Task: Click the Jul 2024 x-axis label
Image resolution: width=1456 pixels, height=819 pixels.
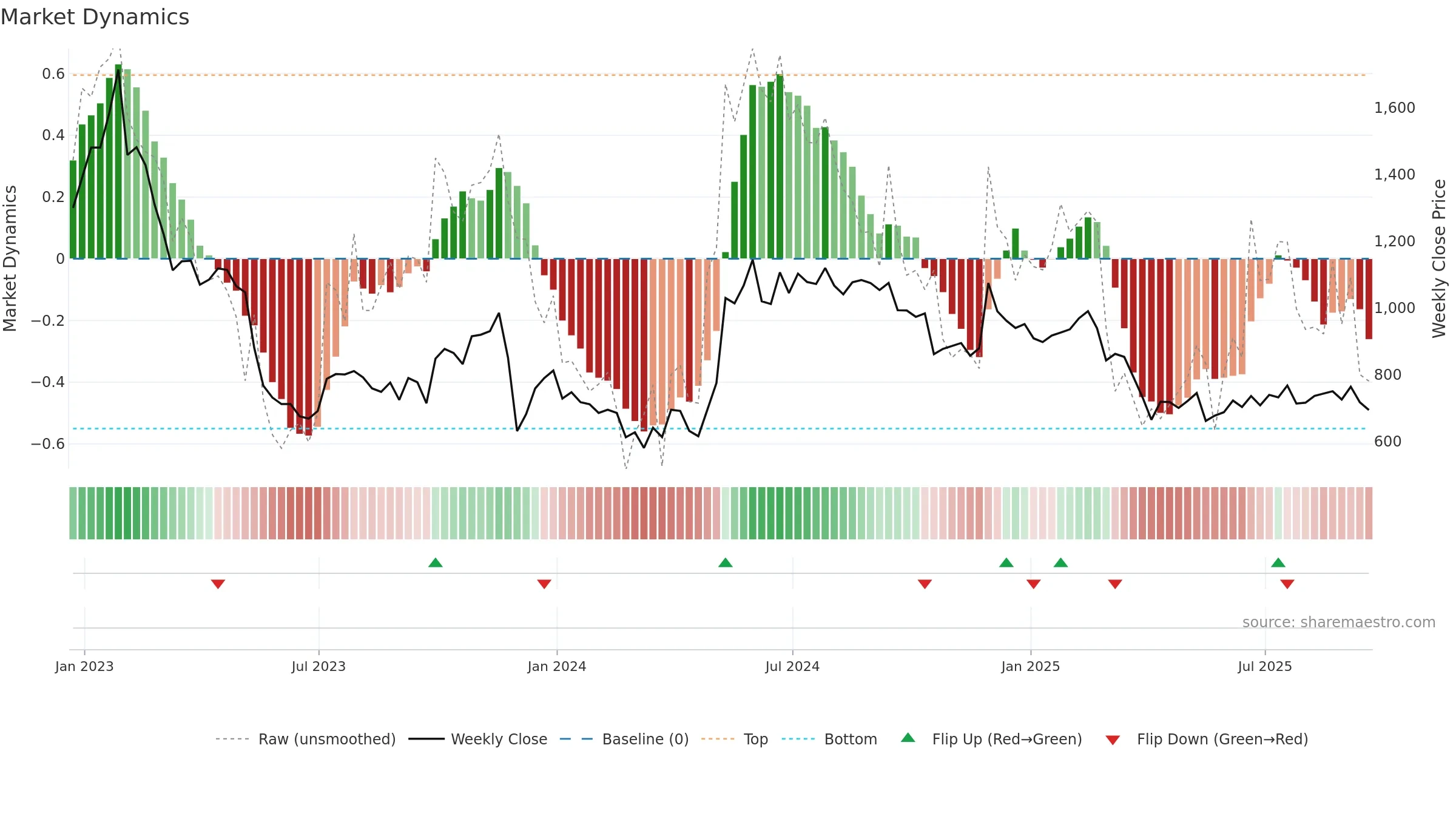Action: click(x=792, y=666)
